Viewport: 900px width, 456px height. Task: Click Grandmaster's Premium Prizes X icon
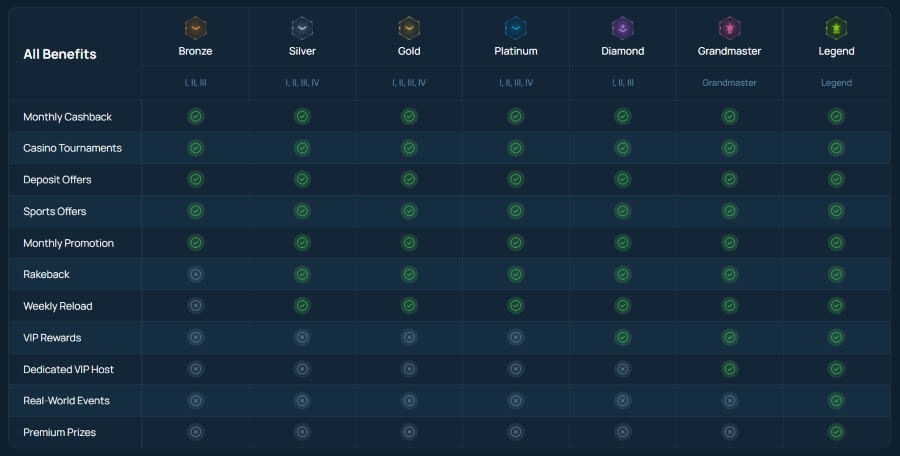(730, 432)
